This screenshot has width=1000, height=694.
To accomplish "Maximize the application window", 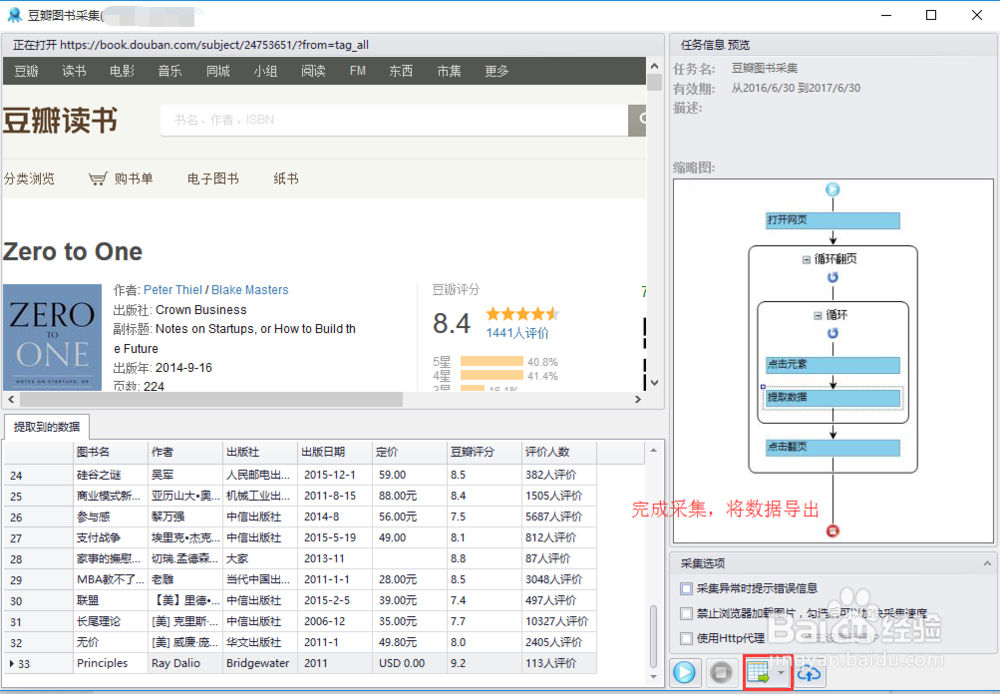I will point(931,15).
